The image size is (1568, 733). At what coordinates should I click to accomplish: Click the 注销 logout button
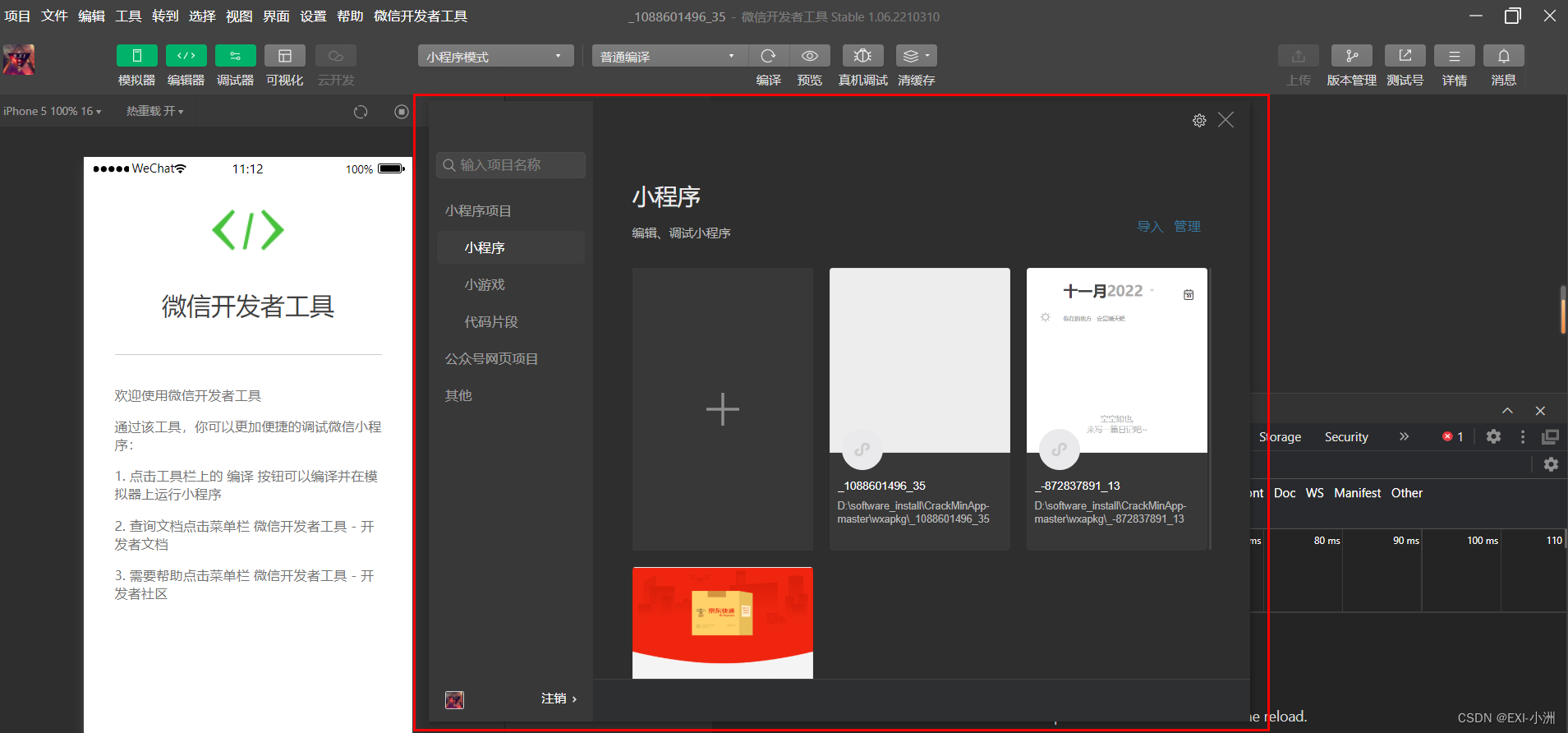tap(559, 698)
